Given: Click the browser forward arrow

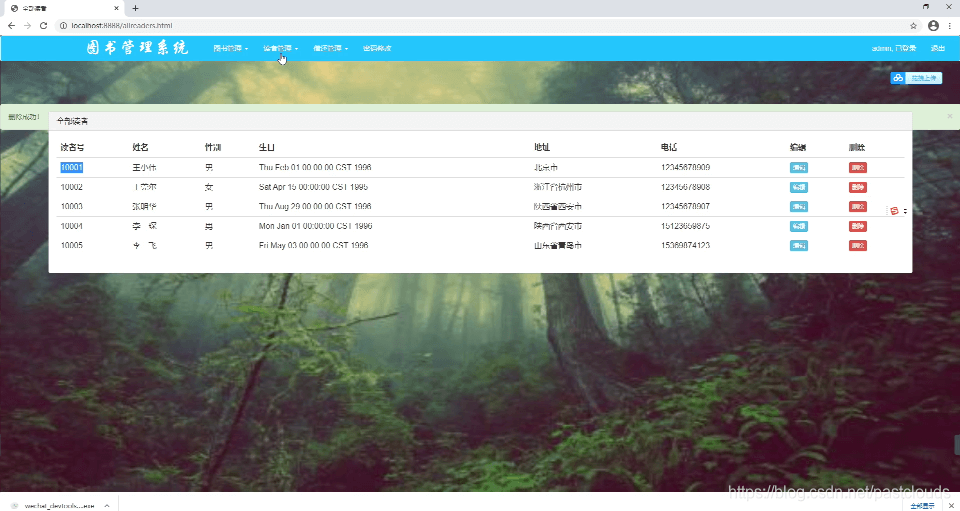Looking at the screenshot, I should click(27, 26).
